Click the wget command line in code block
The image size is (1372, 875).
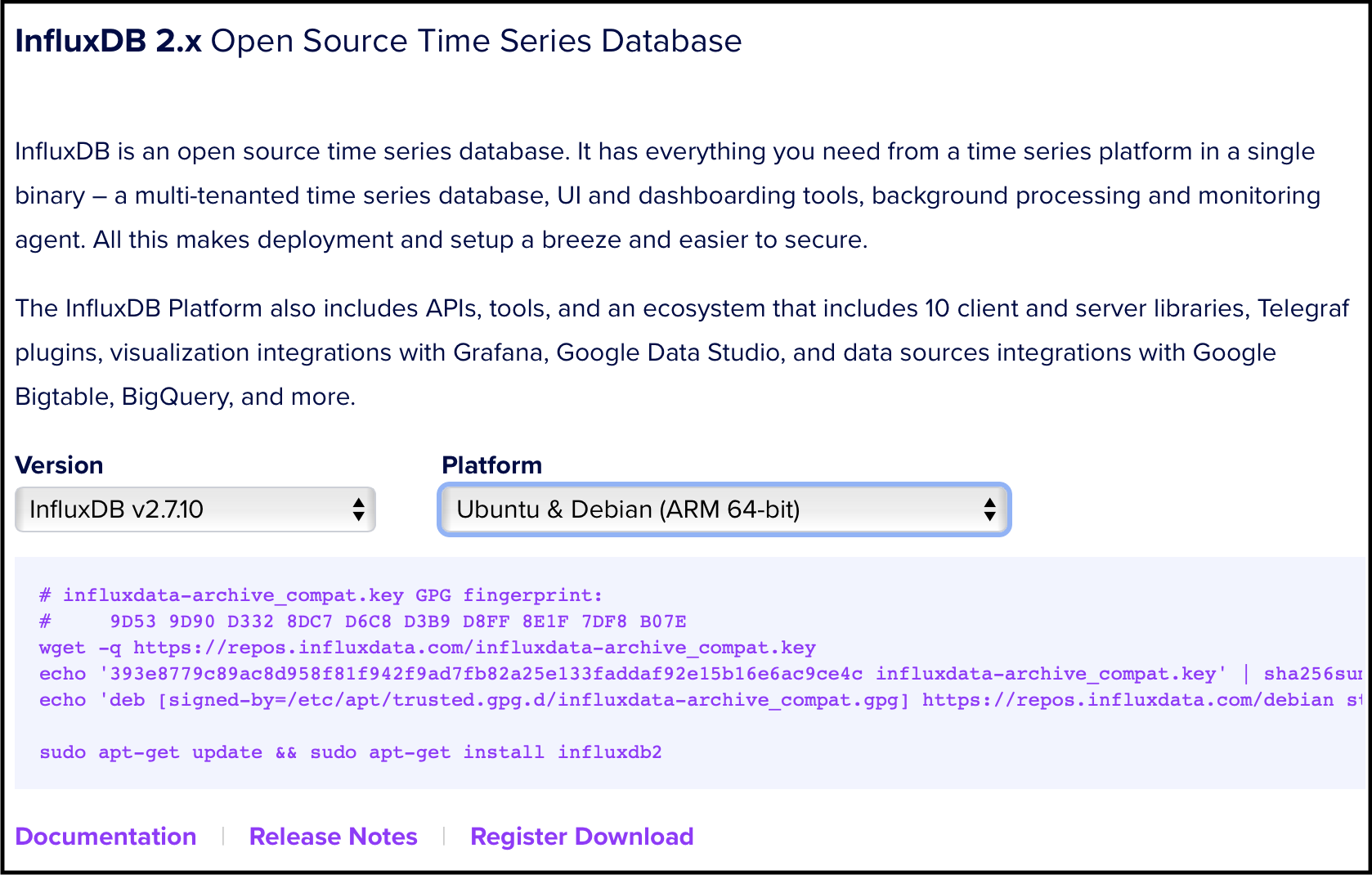click(428, 648)
